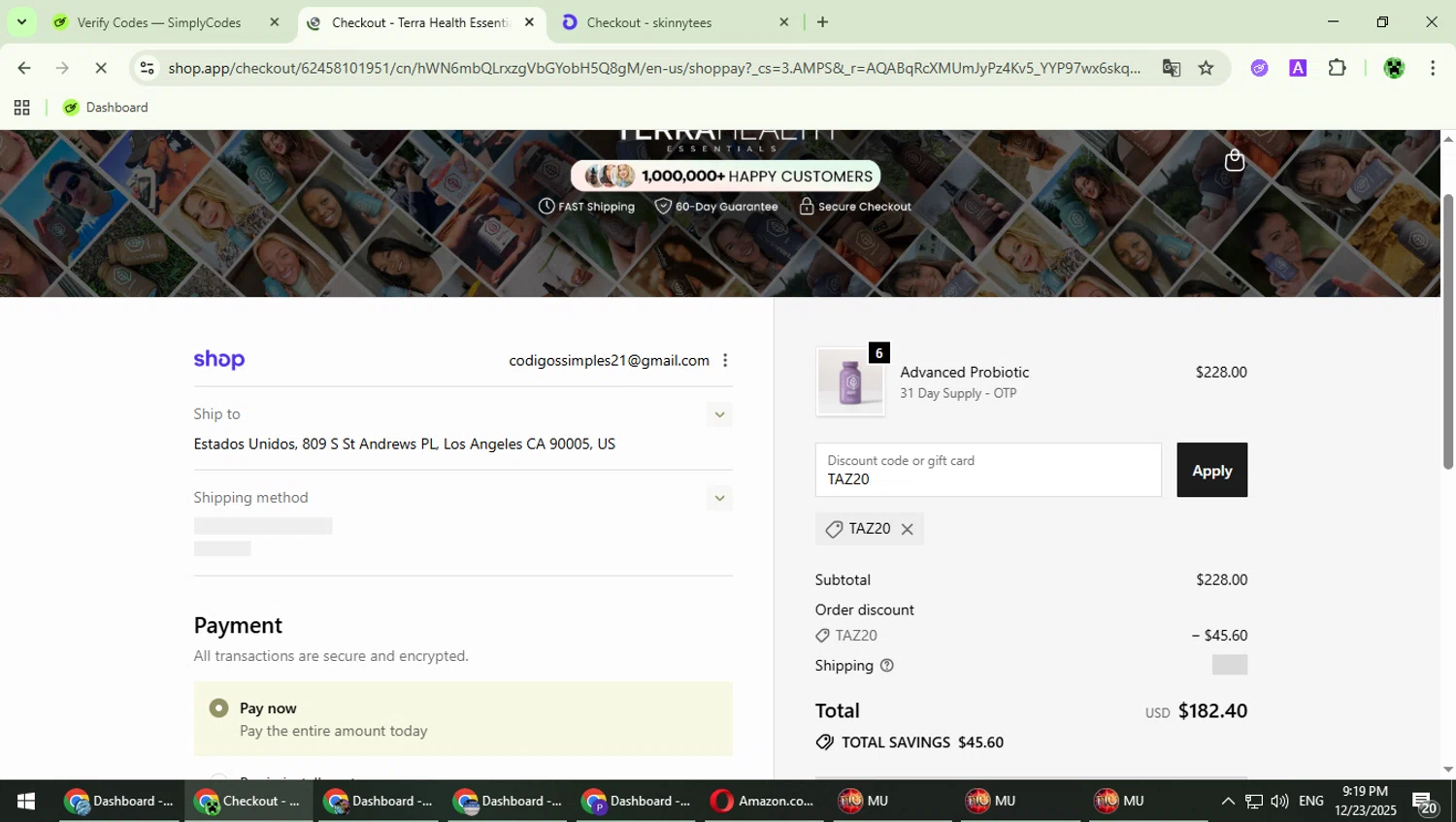
Task: Open the shopping bag cart icon
Action: (1234, 160)
